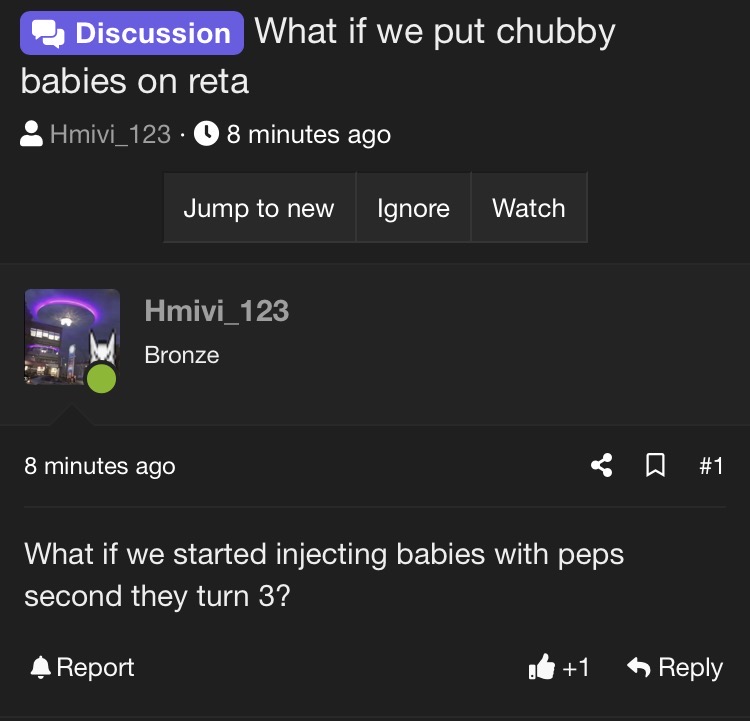Select the Jump to new button
The height and width of the screenshot is (721, 750).
coord(259,208)
